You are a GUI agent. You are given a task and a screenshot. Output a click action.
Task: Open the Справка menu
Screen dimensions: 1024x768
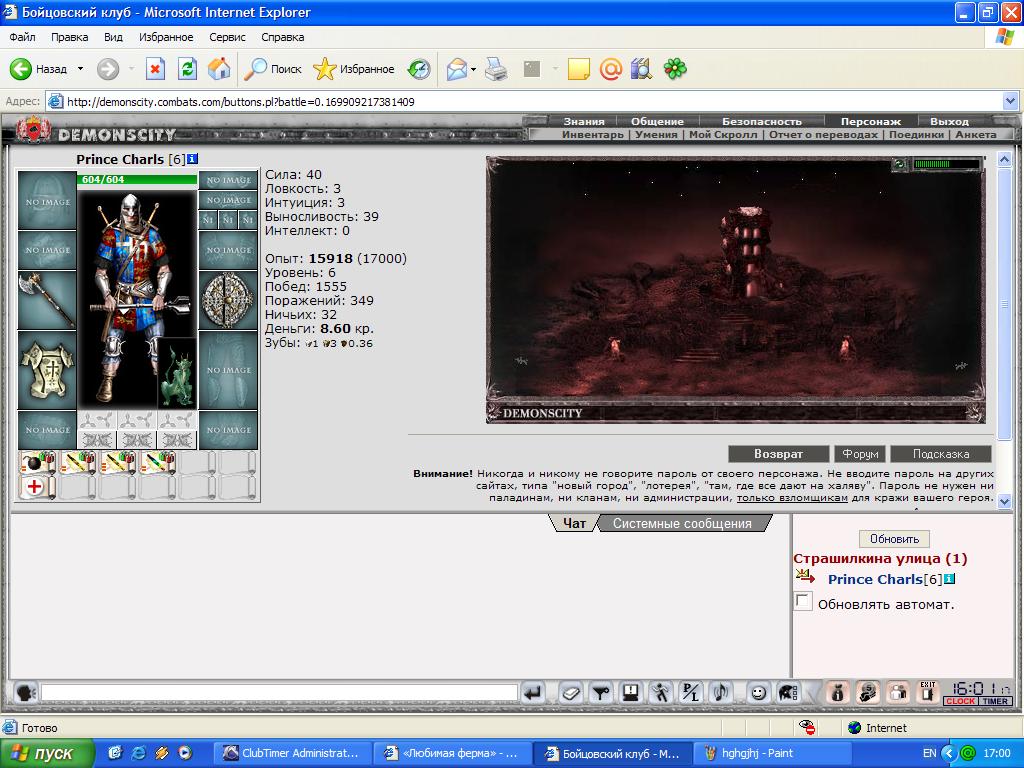point(283,37)
